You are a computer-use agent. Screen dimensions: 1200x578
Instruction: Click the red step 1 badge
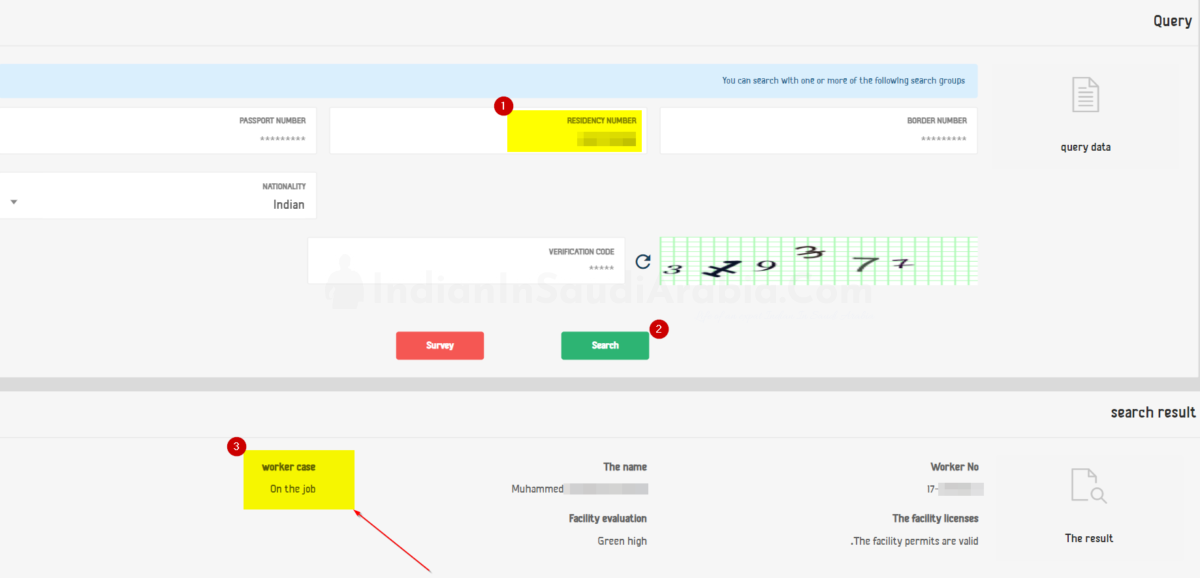[x=504, y=105]
